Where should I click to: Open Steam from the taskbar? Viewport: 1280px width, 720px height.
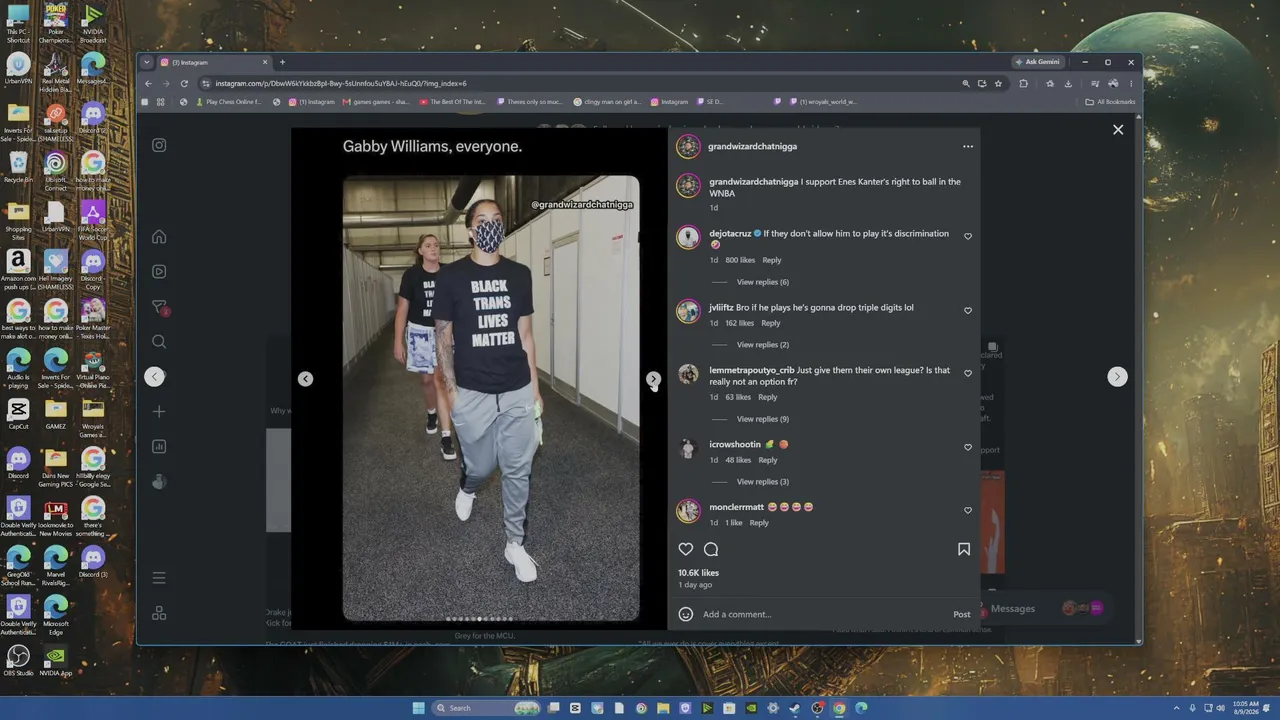tap(795, 708)
